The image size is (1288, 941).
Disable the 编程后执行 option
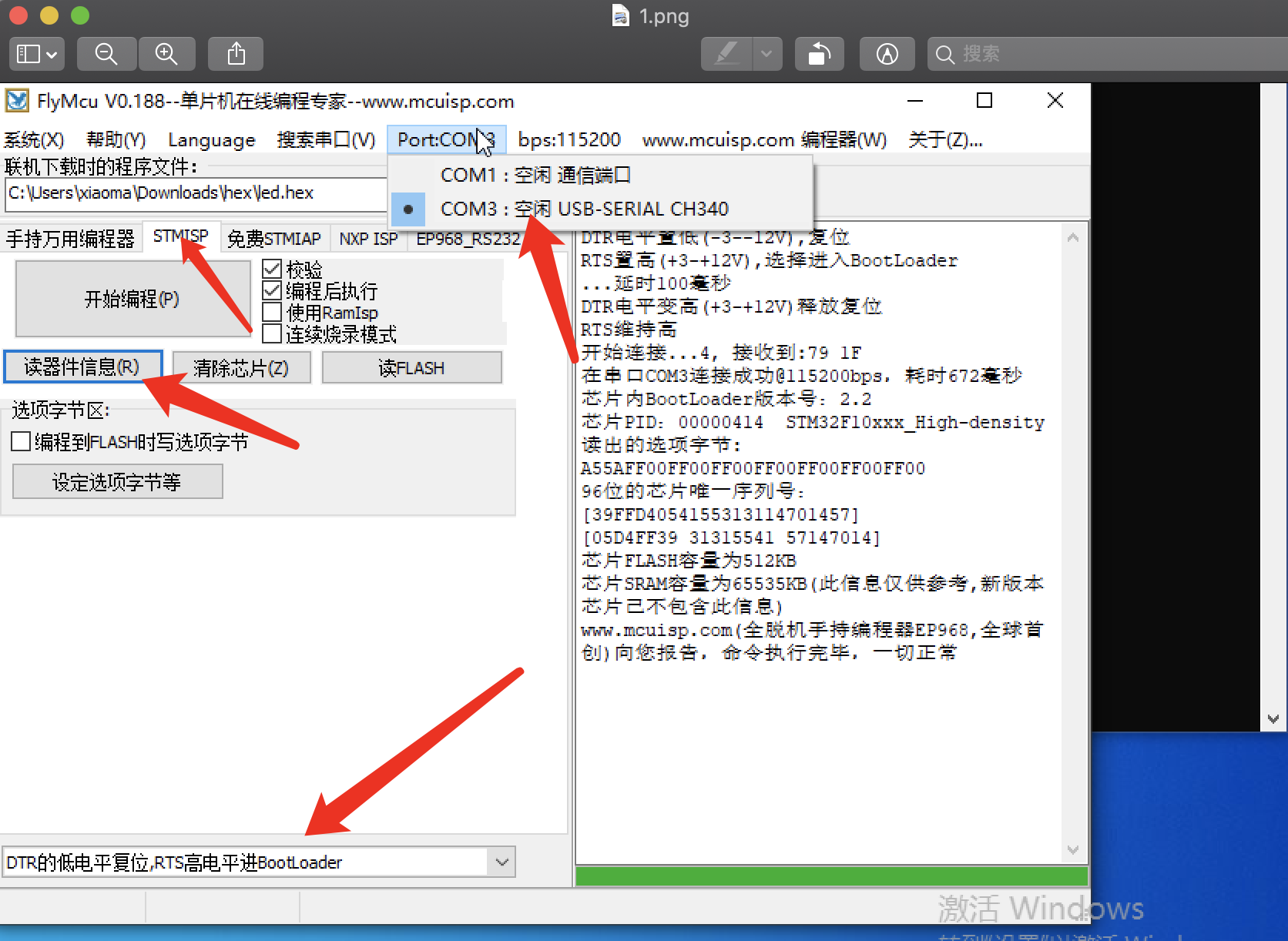pyautogui.click(x=273, y=290)
